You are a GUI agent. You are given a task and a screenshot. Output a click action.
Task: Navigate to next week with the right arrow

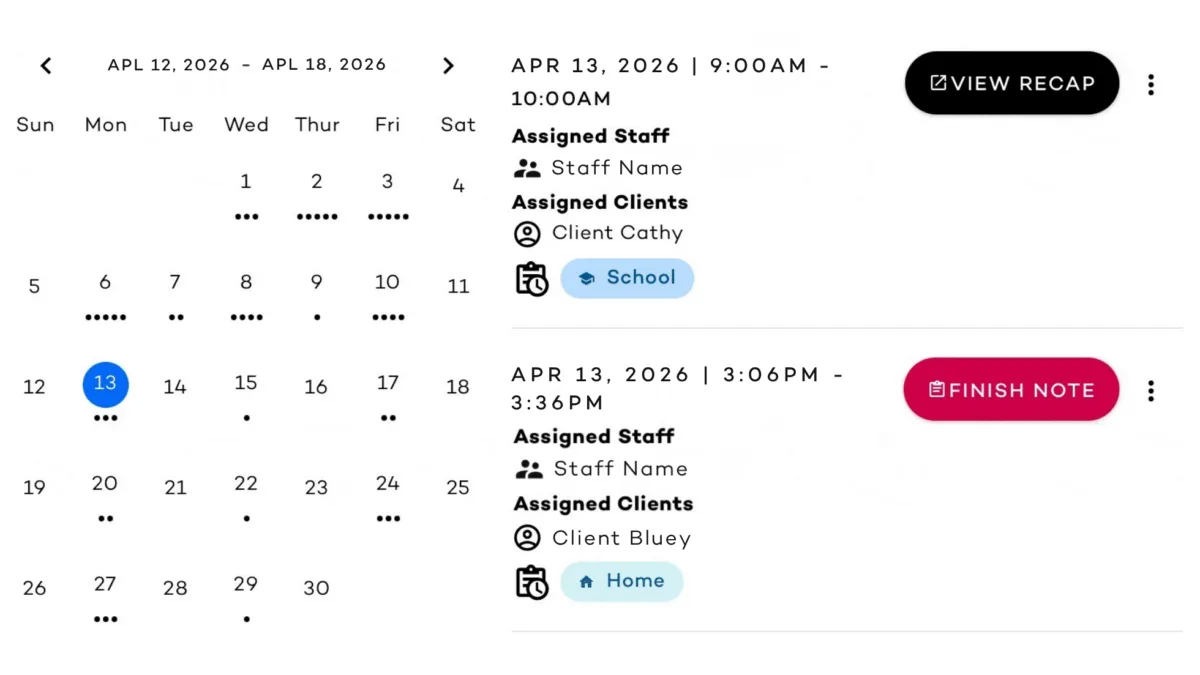point(448,65)
